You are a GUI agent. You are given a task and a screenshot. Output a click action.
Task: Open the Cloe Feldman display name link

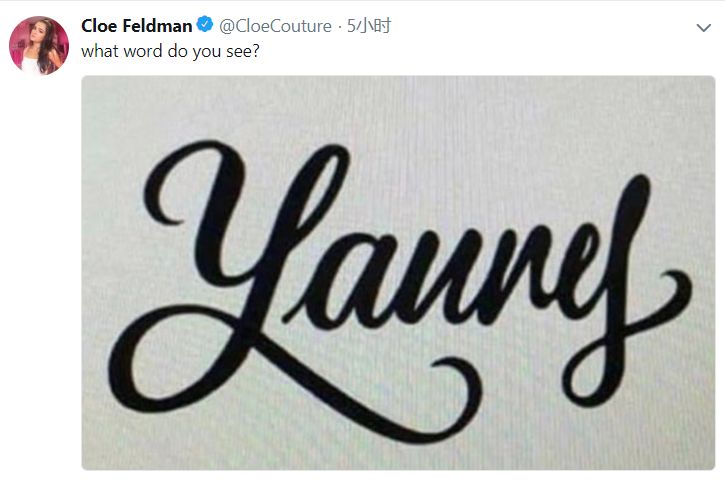136,25
